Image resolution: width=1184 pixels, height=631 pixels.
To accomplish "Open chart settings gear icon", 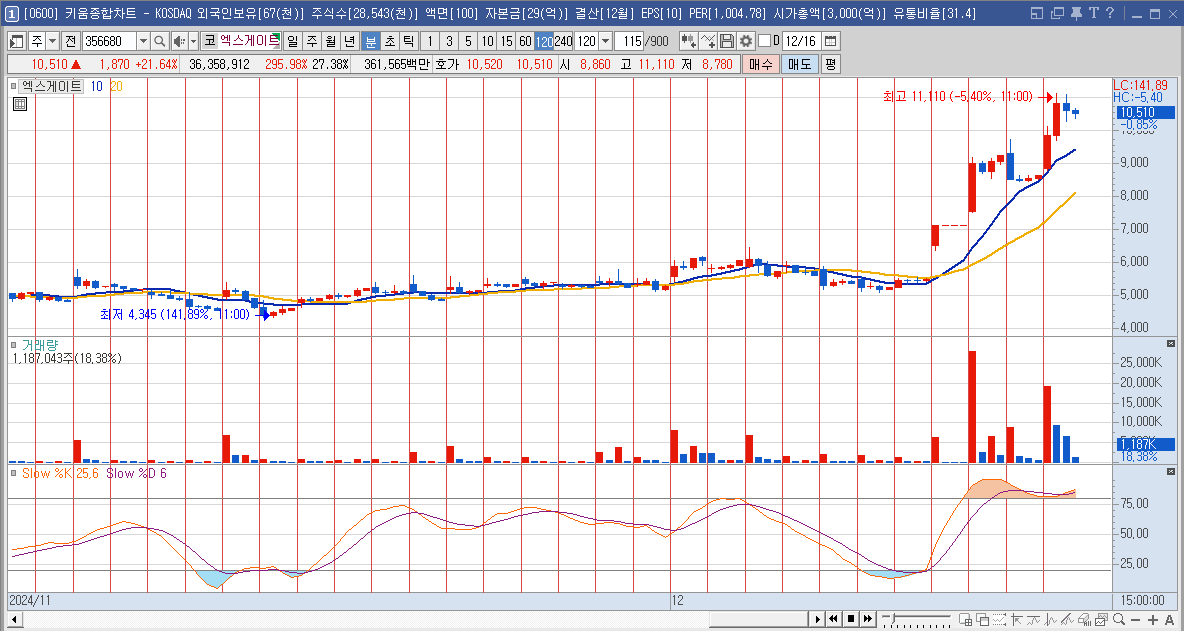I will 746,41.
